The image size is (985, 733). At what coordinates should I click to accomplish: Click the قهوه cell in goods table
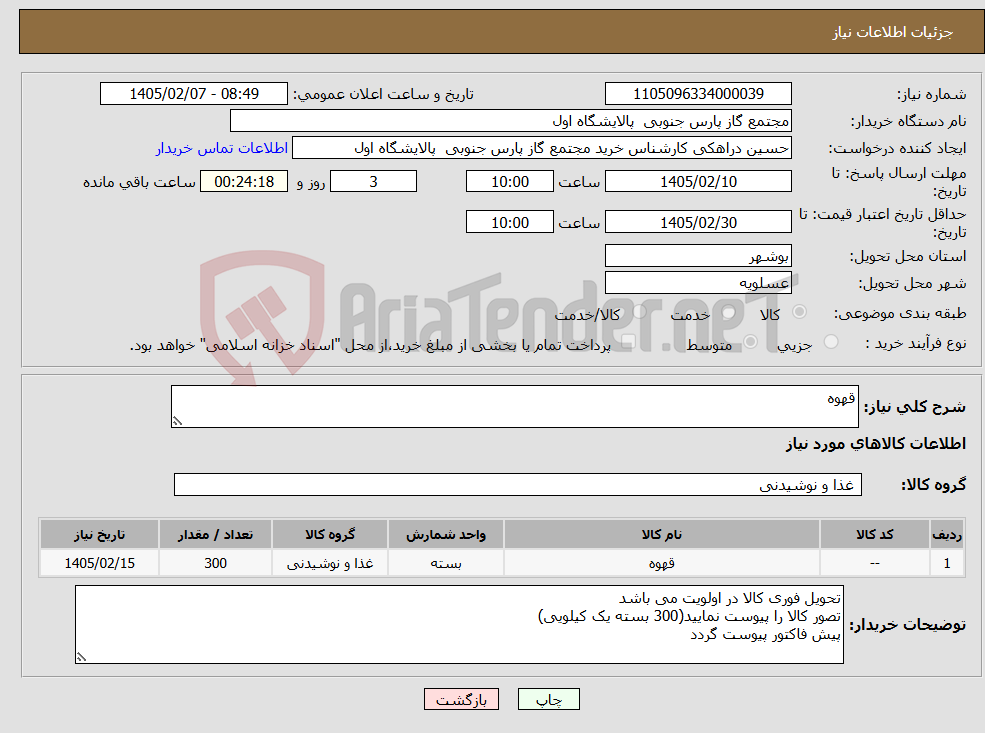(x=661, y=563)
